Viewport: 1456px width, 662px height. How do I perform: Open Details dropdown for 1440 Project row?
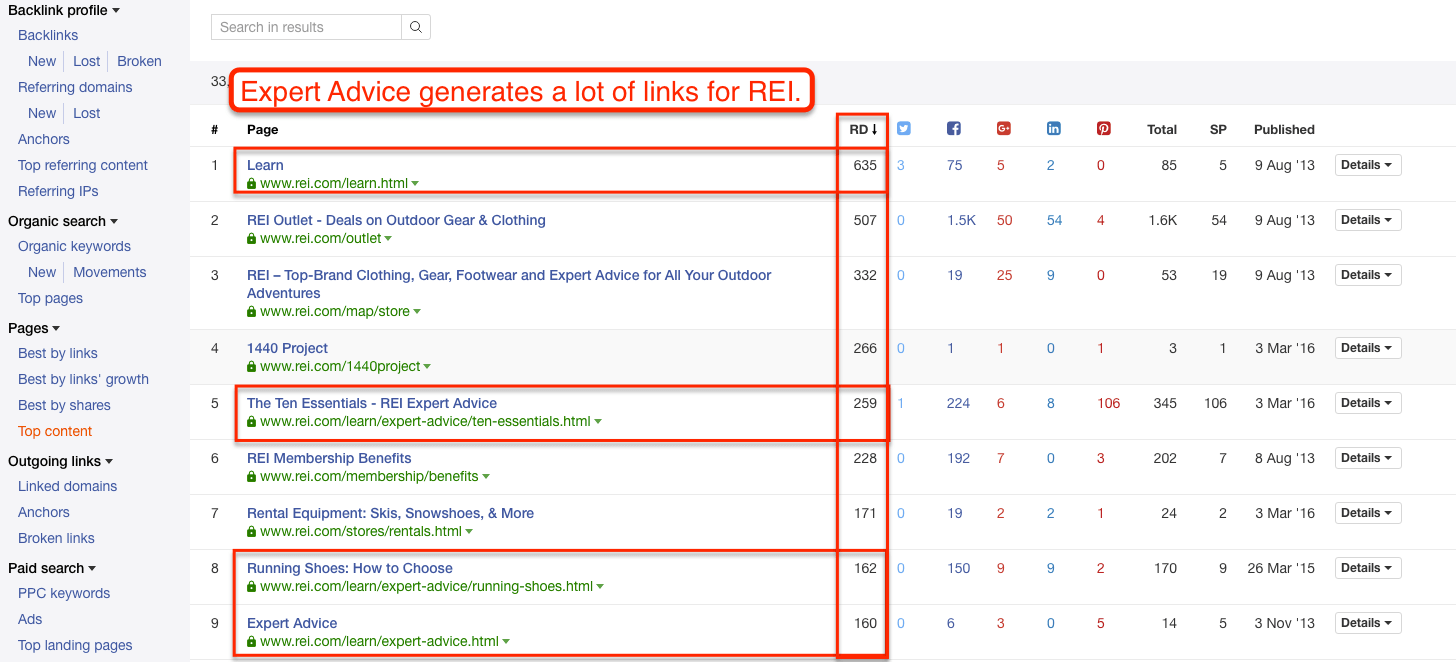(x=1367, y=348)
